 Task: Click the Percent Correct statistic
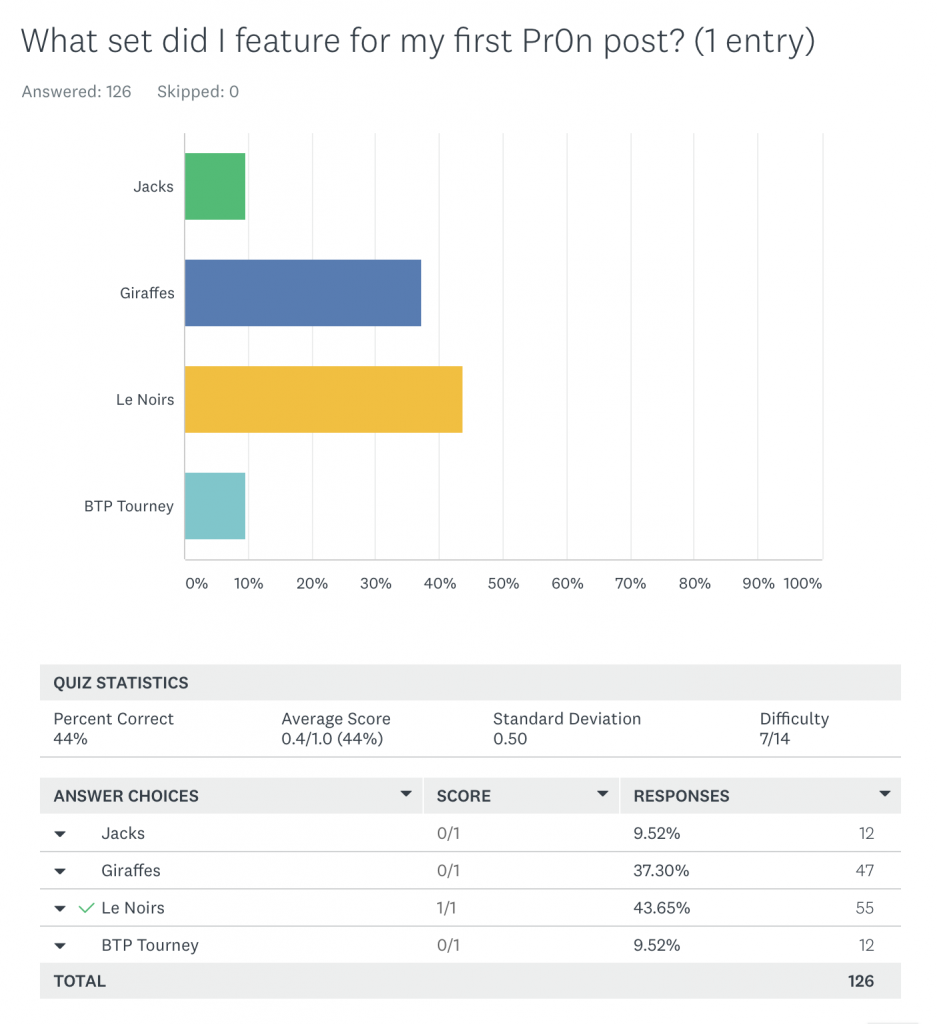tap(113, 719)
